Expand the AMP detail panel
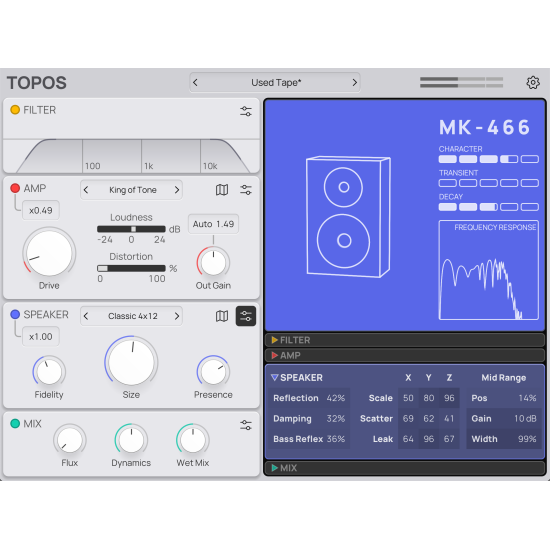The height and width of the screenshot is (550, 550). pyautogui.click(x=405, y=355)
